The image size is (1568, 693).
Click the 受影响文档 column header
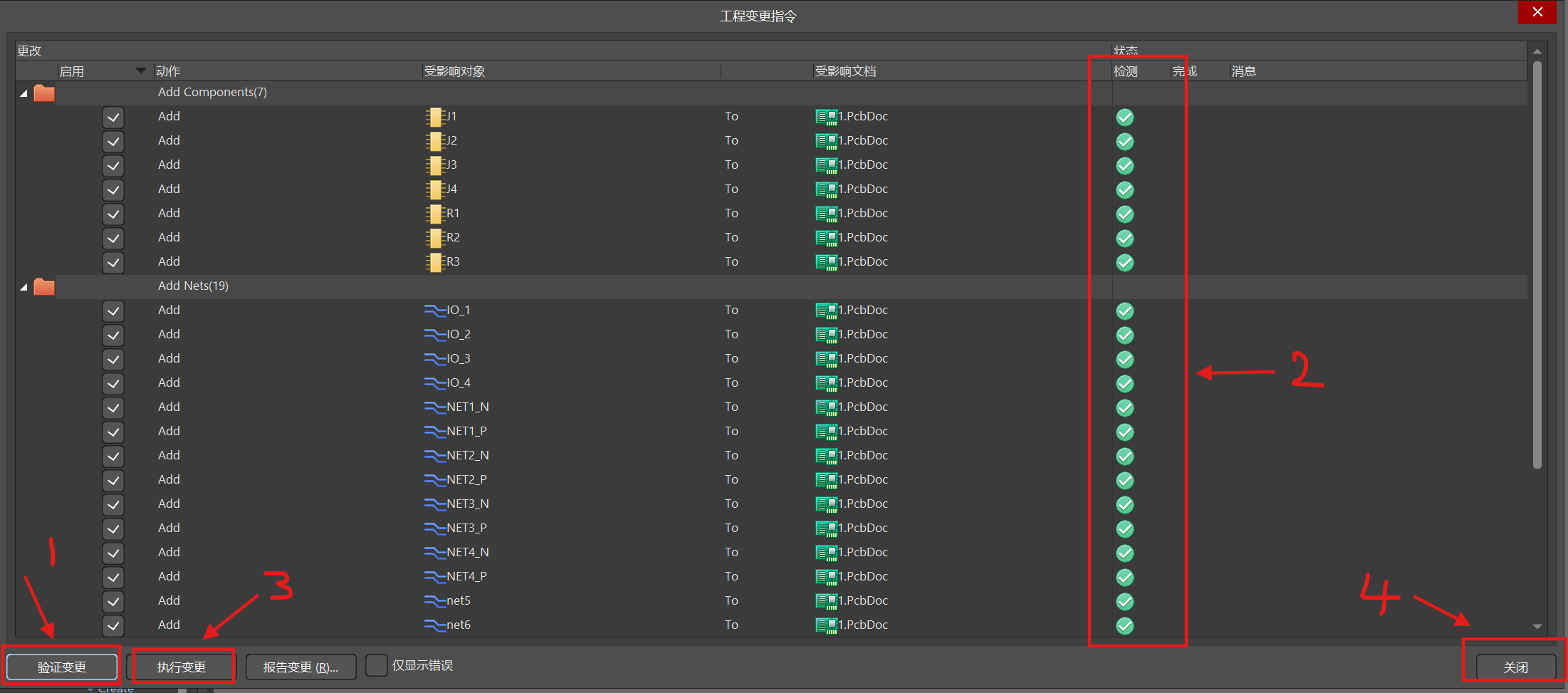tap(845, 71)
